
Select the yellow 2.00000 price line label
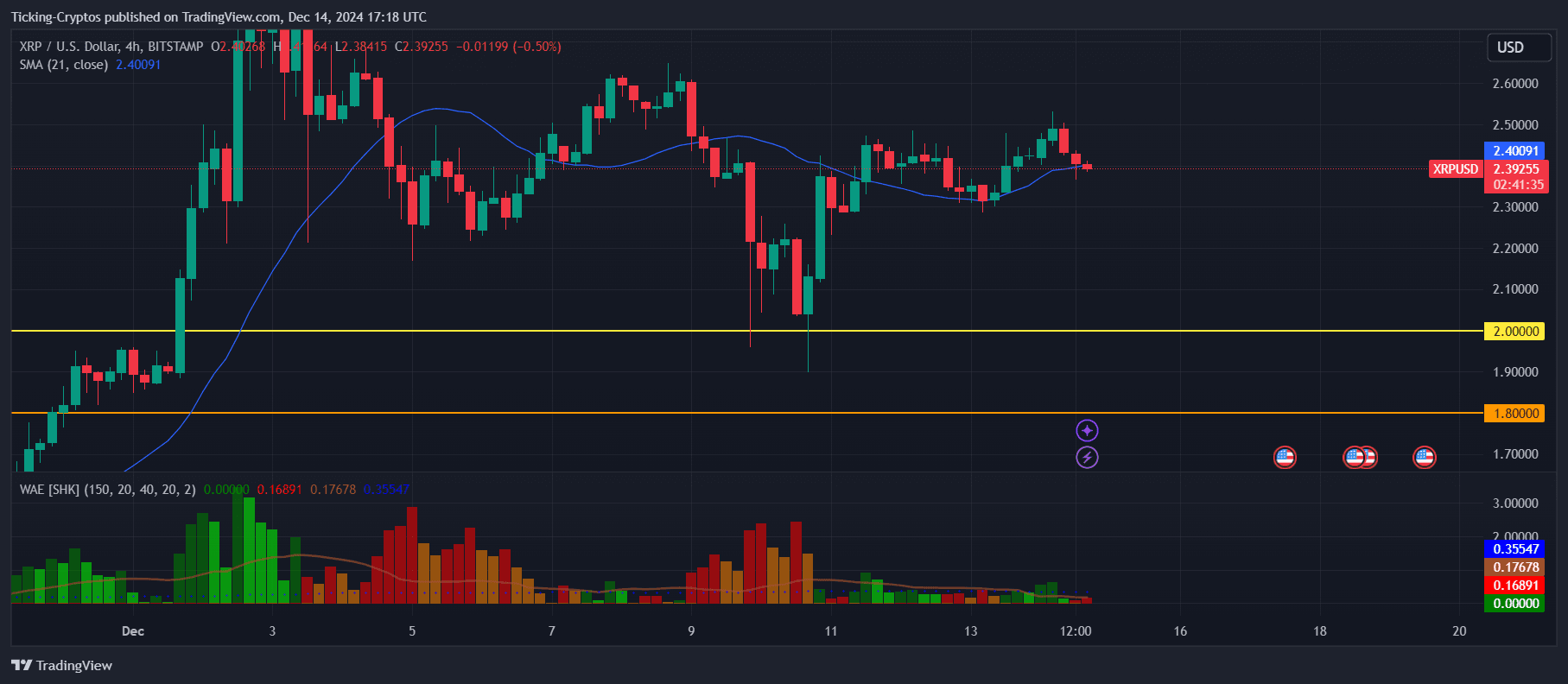tap(1514, 331)
